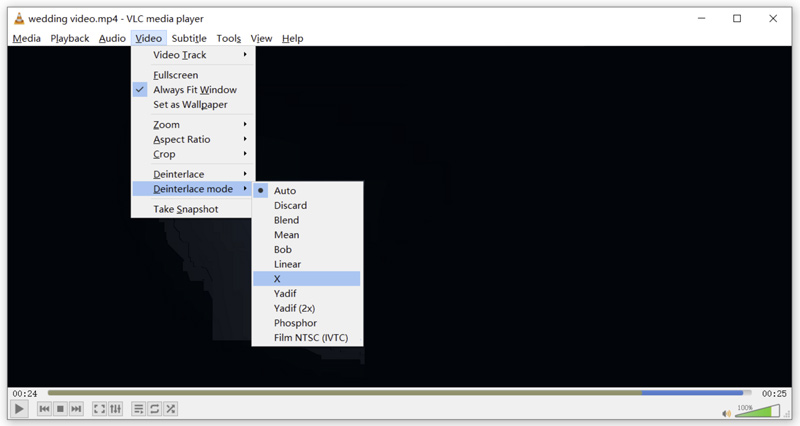800x426 pixels.
Task: Toggle fullscreen via the toolbar icon
Action: 99,409
